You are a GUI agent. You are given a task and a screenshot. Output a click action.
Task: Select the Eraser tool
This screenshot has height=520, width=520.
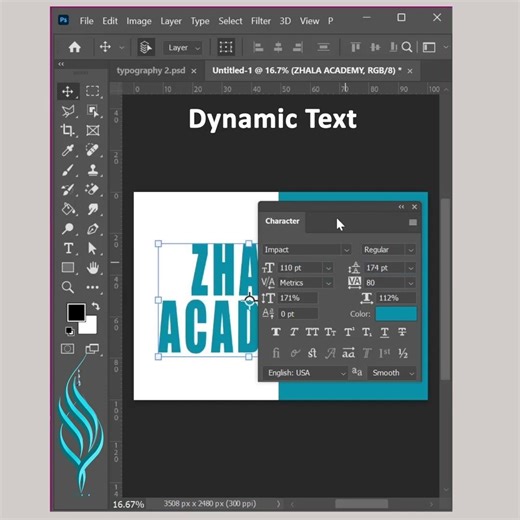click(x=93, y=189)
